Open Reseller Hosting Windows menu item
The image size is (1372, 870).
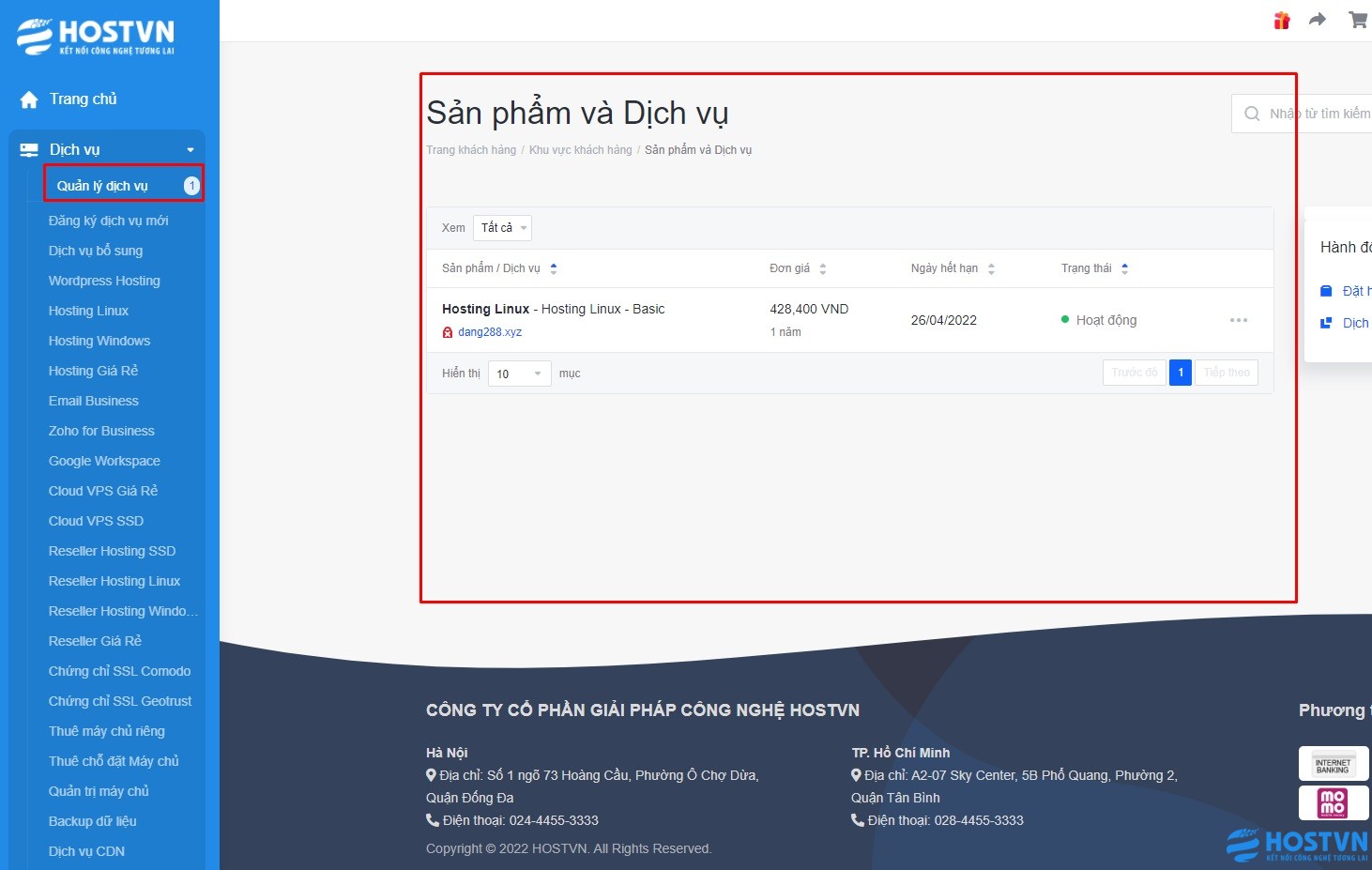[123, 611]
